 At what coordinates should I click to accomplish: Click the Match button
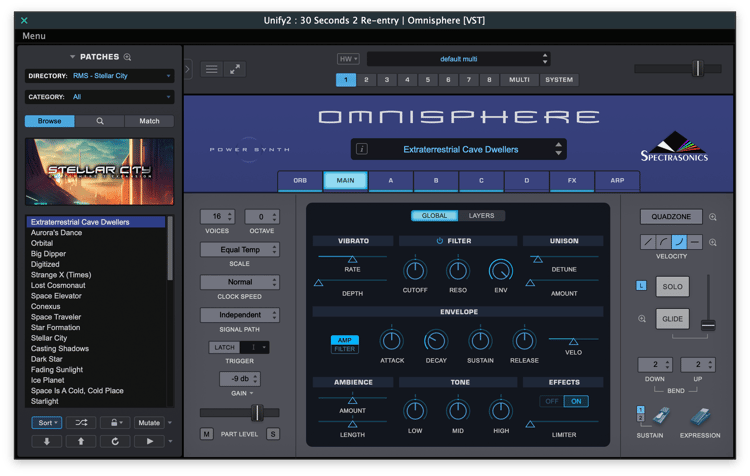tap(149, 121)
